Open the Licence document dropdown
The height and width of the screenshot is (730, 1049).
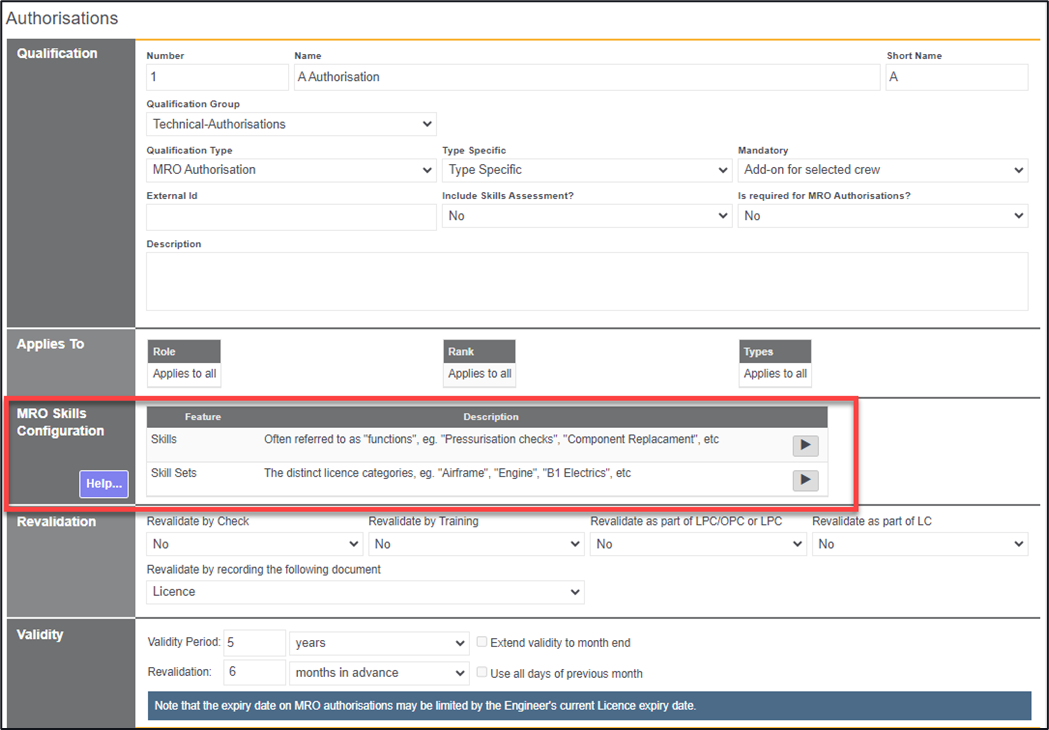point(365,592)
